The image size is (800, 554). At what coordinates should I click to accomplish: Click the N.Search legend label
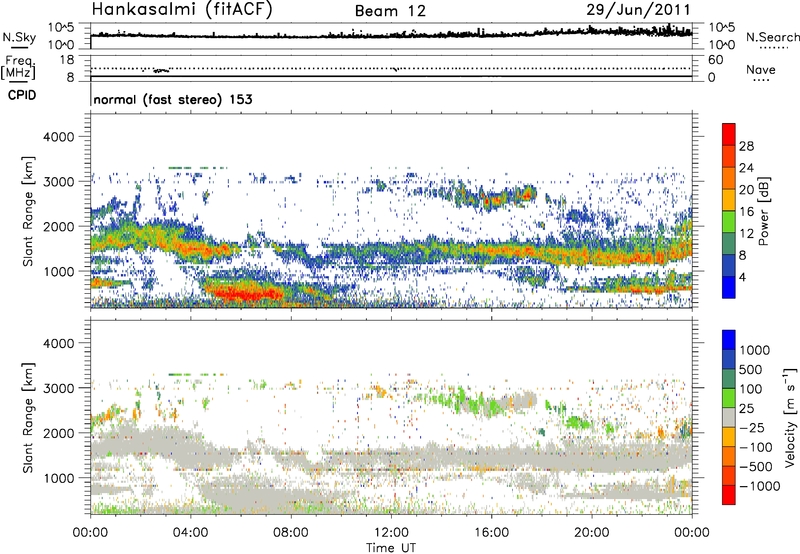pyautogui.click(x=772, y=37)
